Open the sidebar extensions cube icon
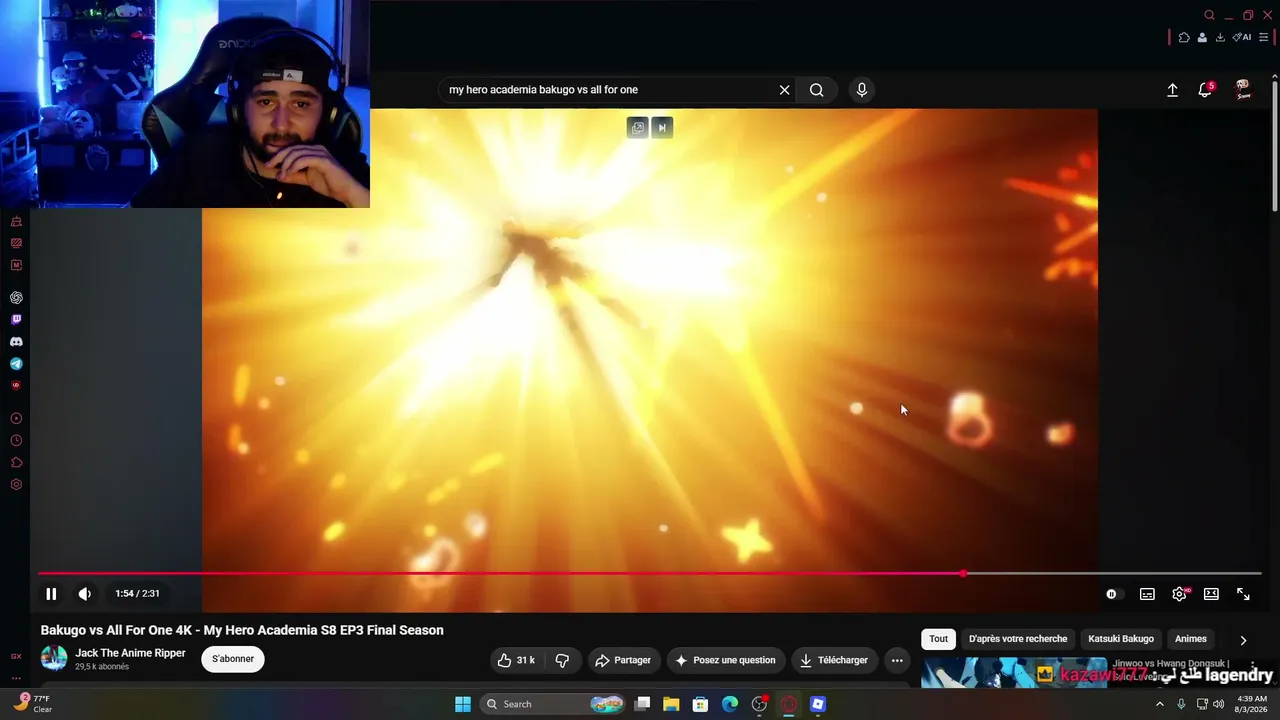Screen dimensions: 1280x720 coord(16,463)
